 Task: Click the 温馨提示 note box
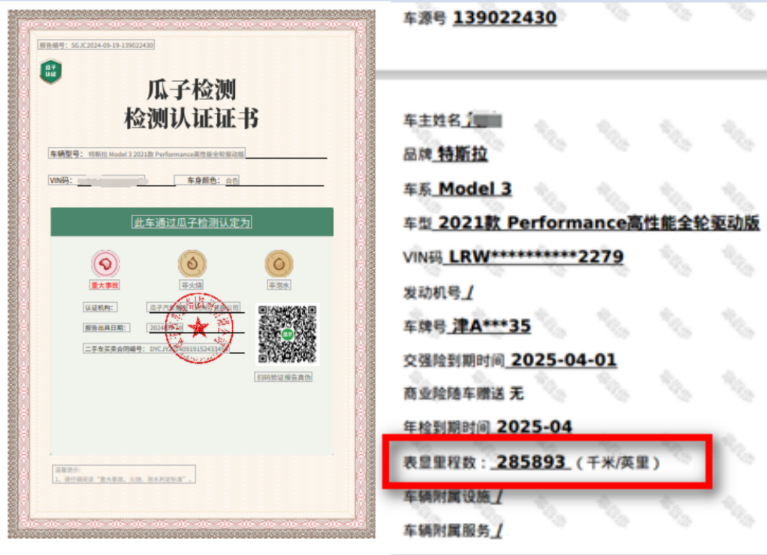[x=124, y=474]
